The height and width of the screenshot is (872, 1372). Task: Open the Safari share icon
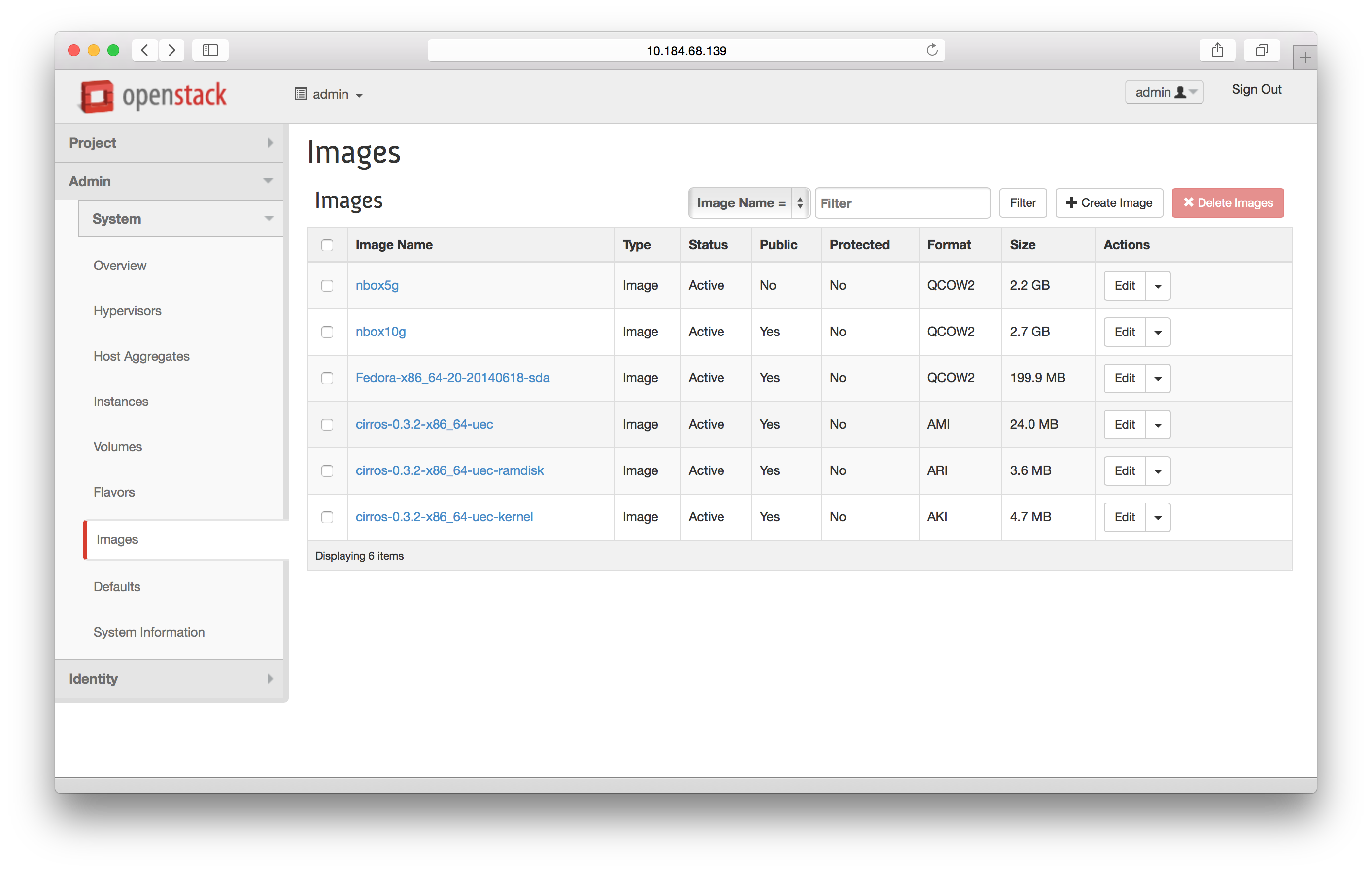1218,50
